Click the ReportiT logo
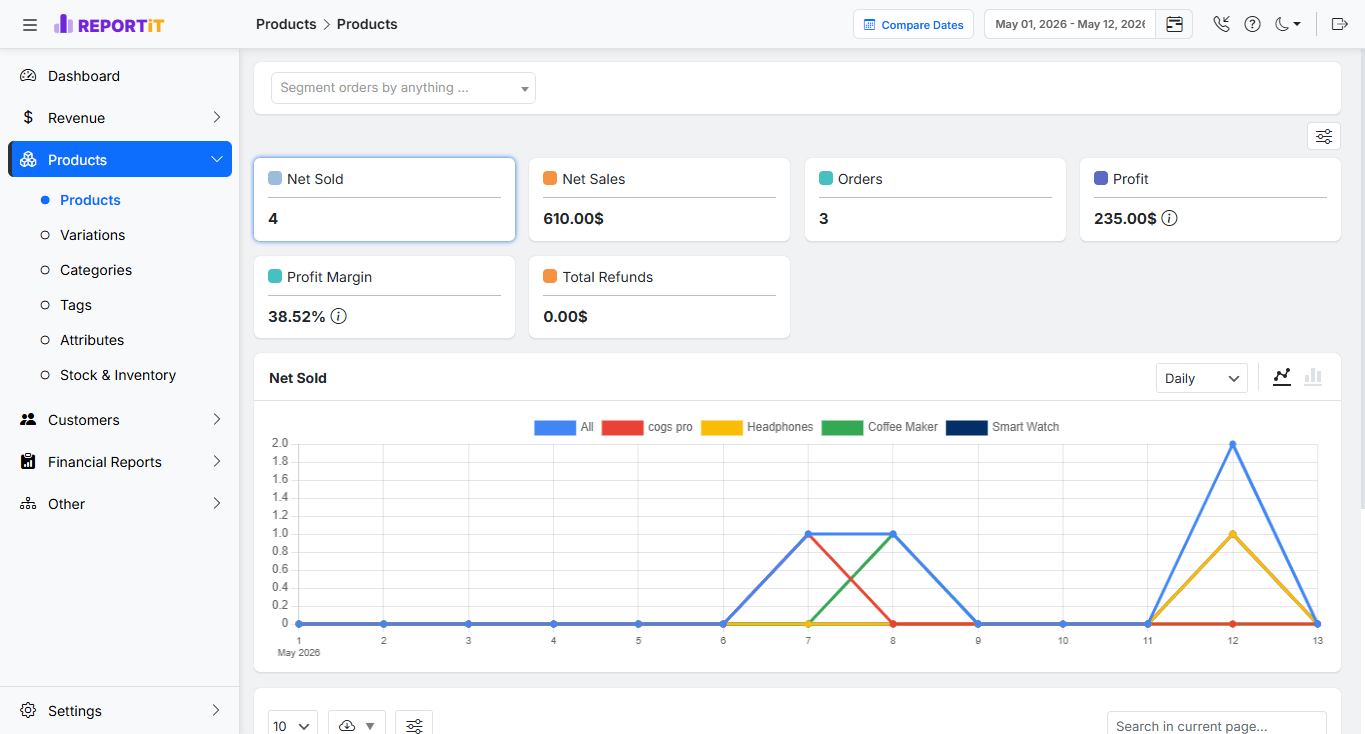 pos(110,24)
